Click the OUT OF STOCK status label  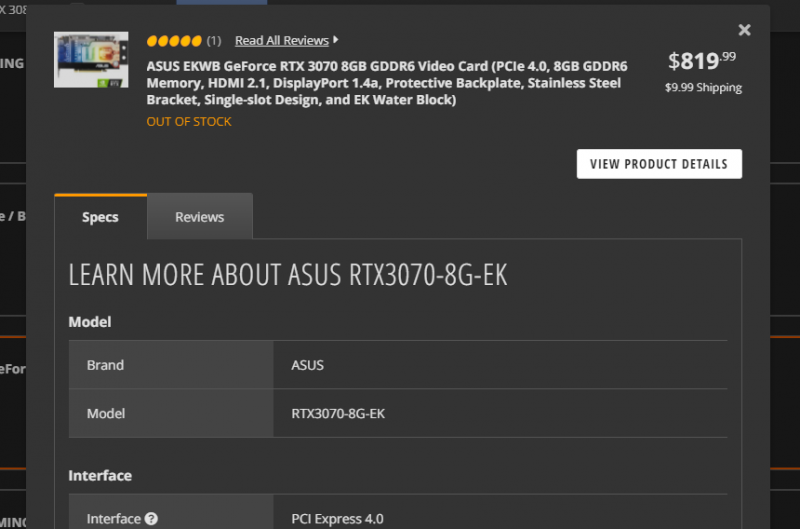coord(189,121)
